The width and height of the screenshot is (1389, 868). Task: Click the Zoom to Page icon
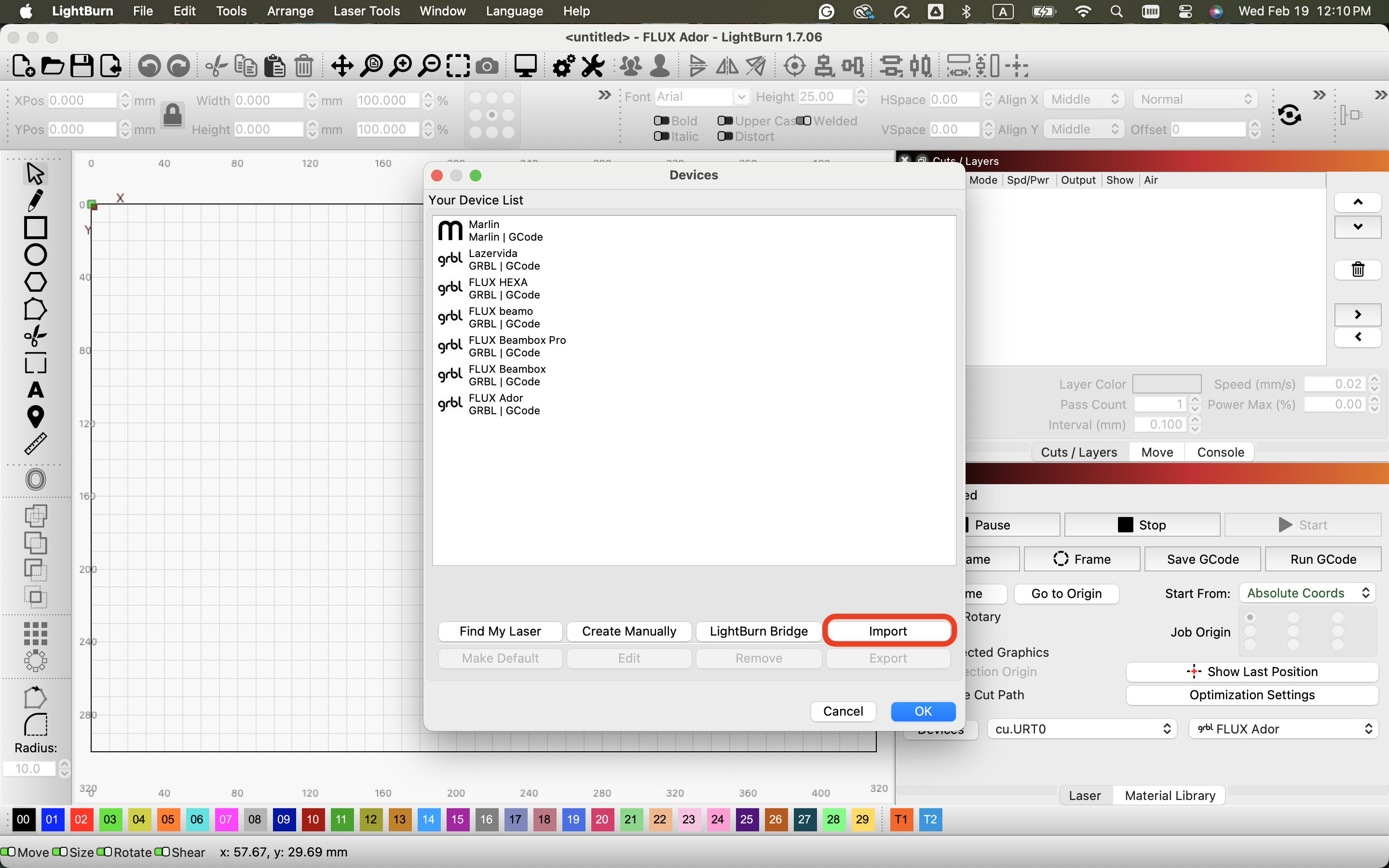pyautogui.click(x=372, y=66)
